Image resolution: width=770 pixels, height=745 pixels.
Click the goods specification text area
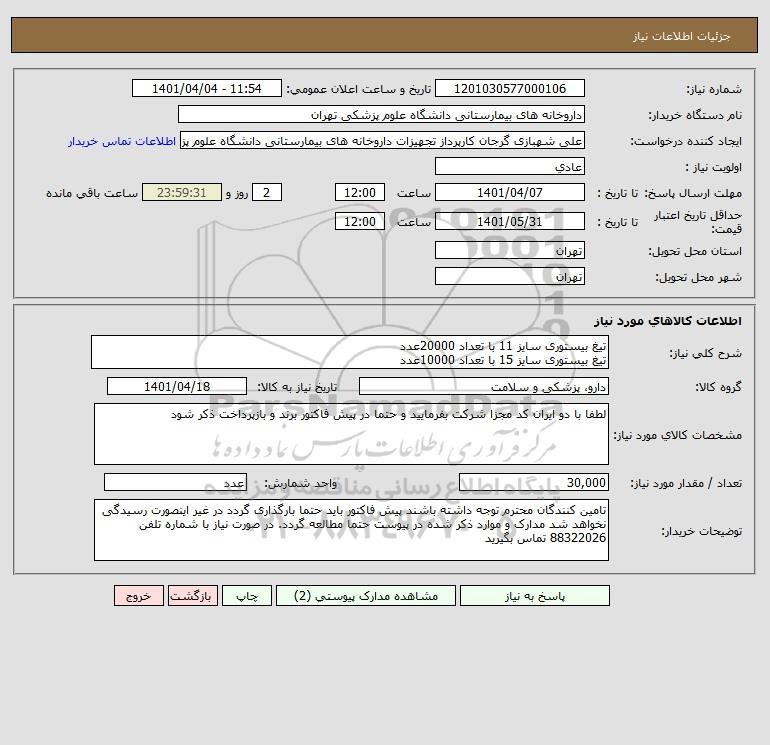pyautogui.click(x=351, y=434)
